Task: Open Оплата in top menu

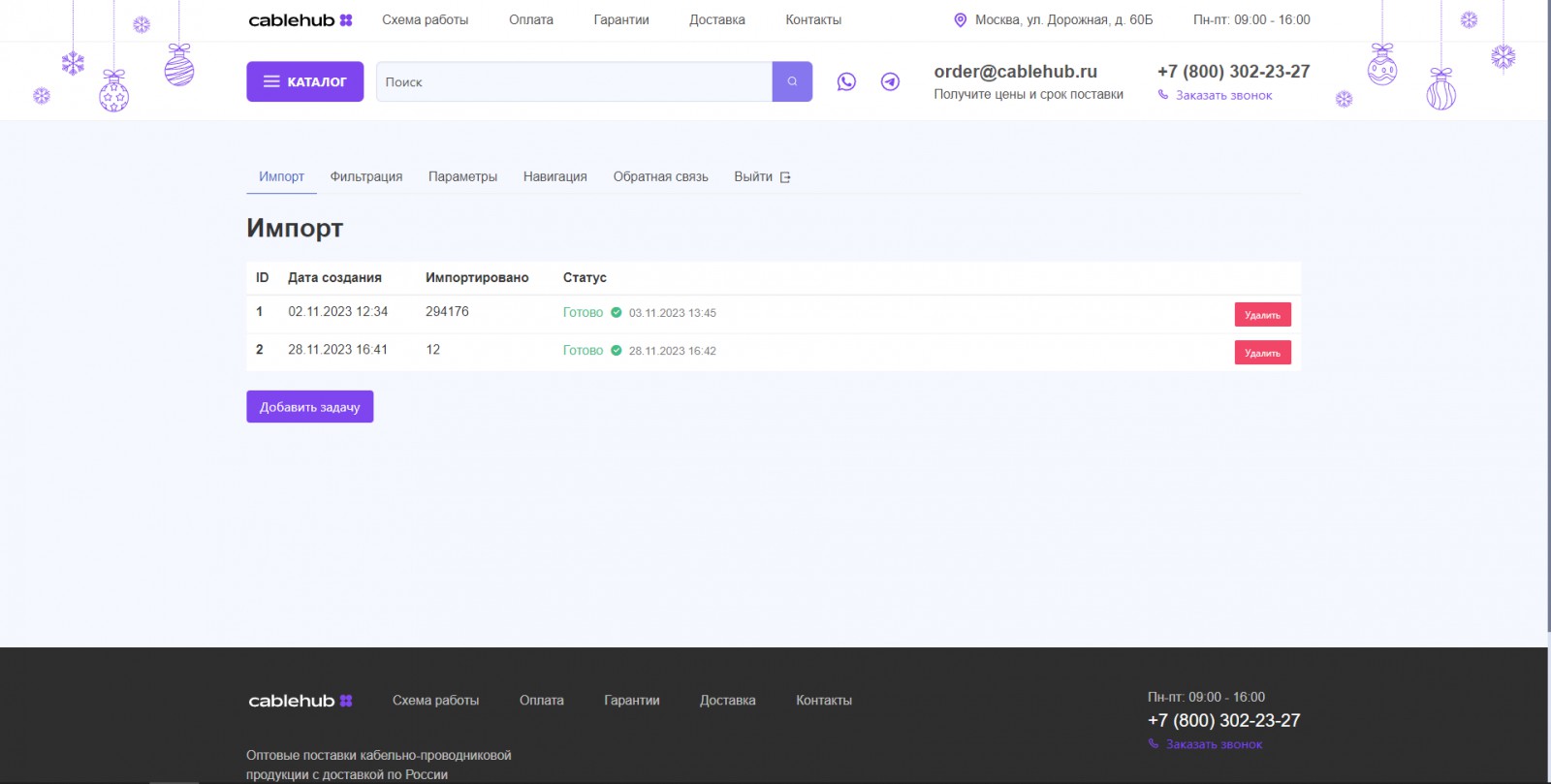Action: tap(531, 19)
